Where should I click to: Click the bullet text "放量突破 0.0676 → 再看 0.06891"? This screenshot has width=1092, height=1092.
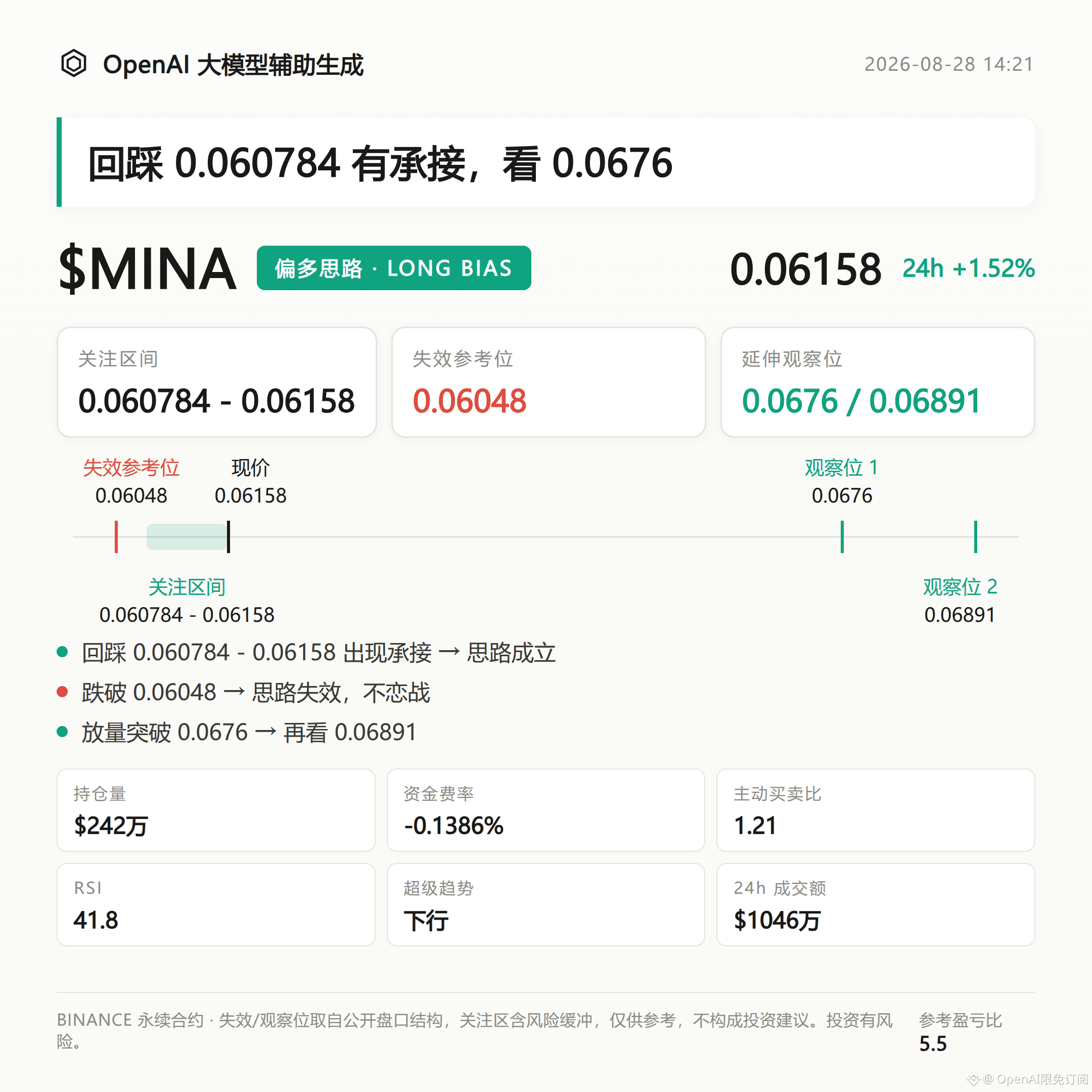(x=249, y=733)
